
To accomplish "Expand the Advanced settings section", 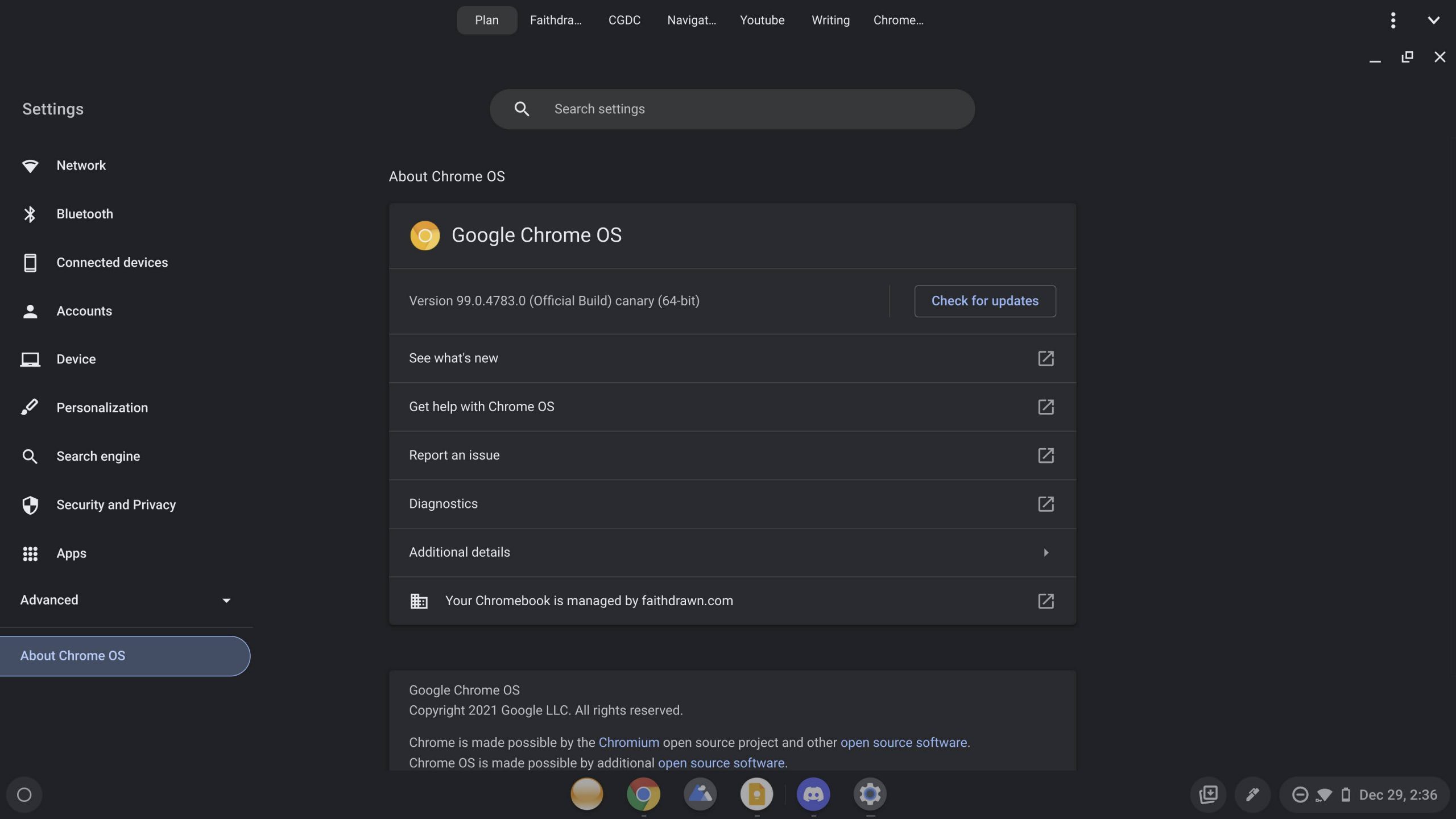I will [x=125, y=599].
